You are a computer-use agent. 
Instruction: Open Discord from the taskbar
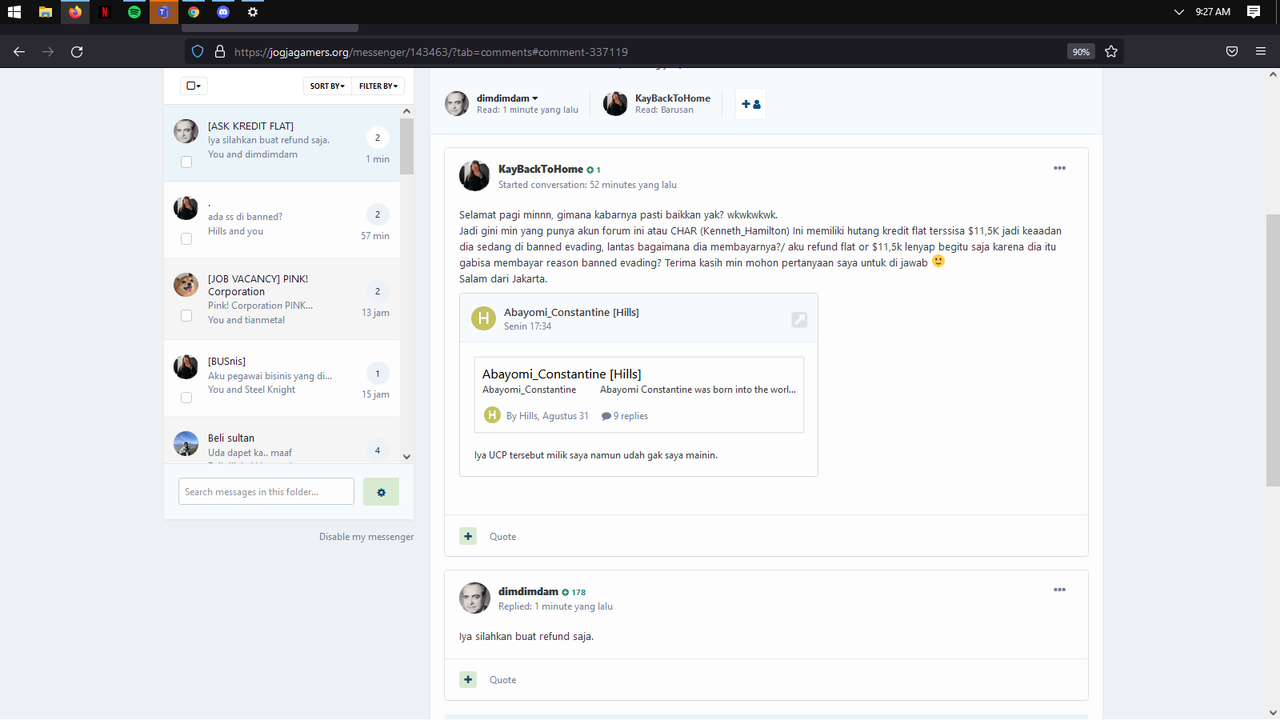pos(223,12)
